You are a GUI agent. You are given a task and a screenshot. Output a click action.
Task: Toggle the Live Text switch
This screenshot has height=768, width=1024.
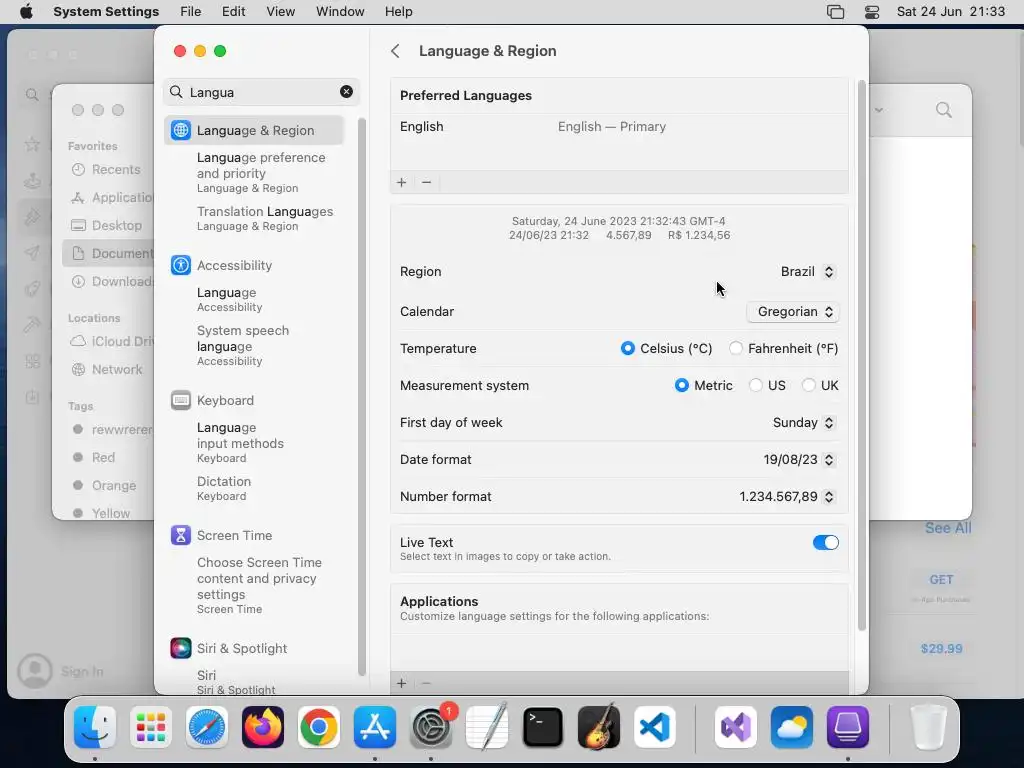[825, 543]
